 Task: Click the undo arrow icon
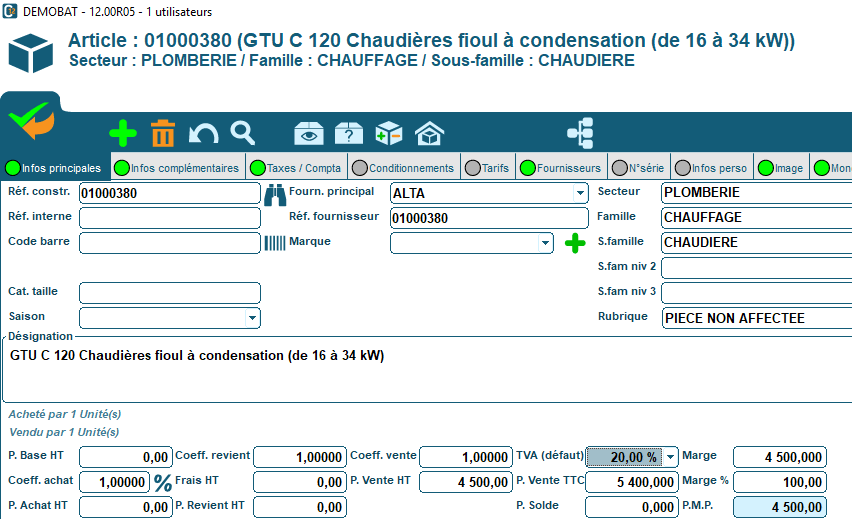pyautogui.click(x=203, y=133)
